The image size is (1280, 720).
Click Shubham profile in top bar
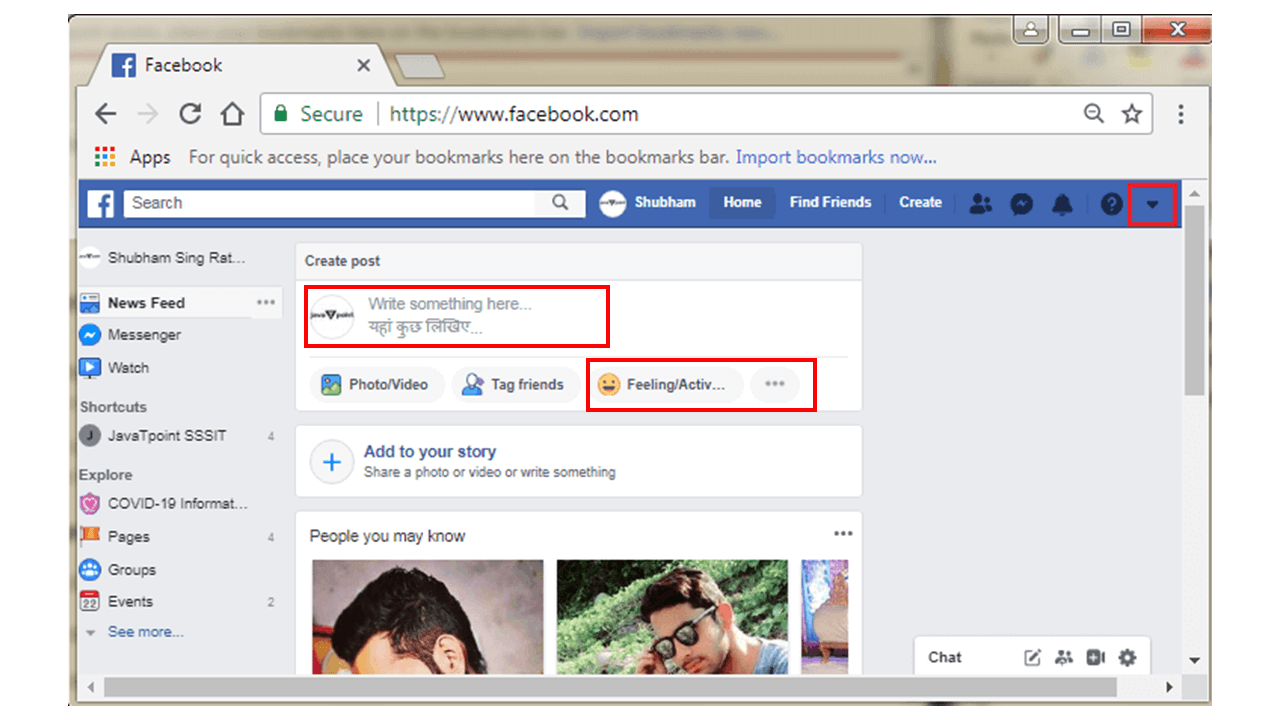click(x=647, y=203)
